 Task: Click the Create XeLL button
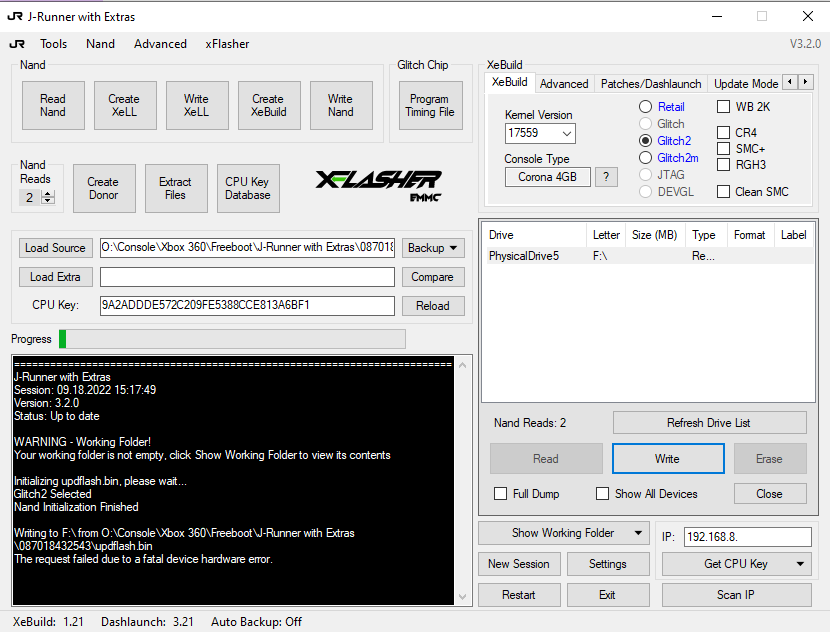coord(125,105)
